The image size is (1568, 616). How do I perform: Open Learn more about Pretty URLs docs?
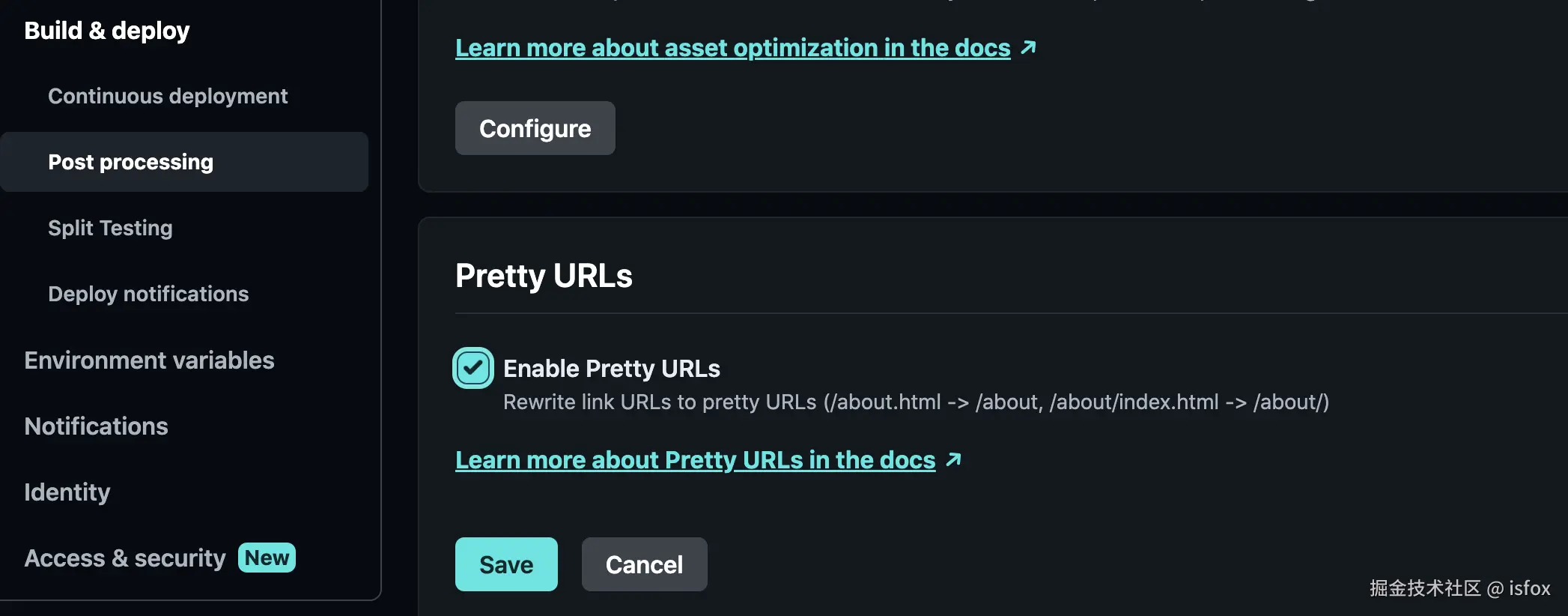695,459
